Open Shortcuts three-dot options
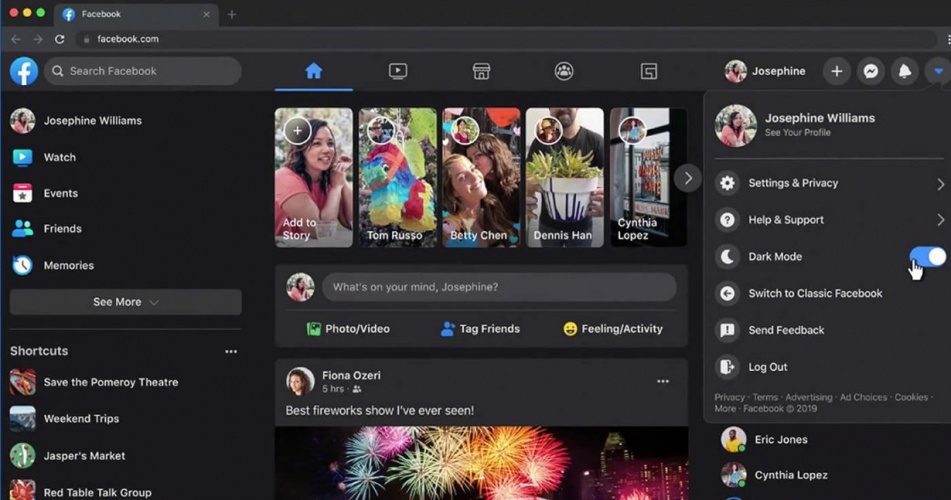This screenshot has width=951, height=500. 231,351
